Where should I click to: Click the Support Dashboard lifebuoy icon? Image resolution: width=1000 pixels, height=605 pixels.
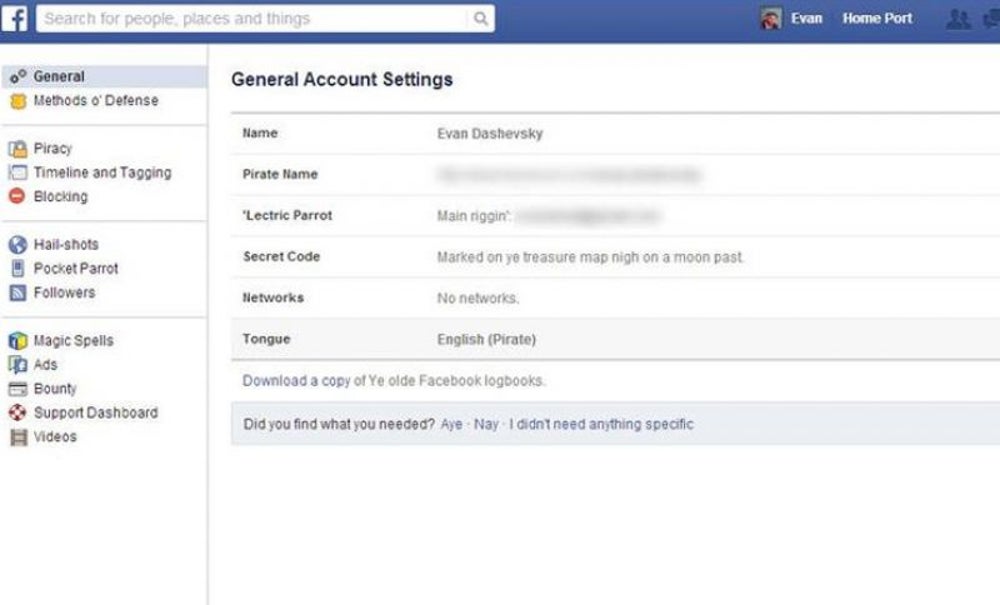tap(18, 412)
